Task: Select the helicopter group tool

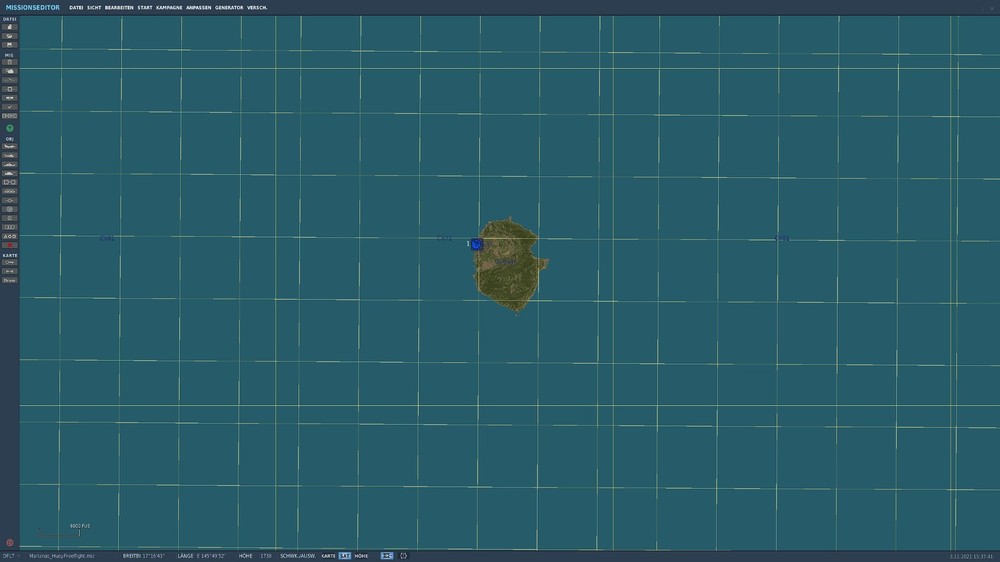Action: point(10,156)
